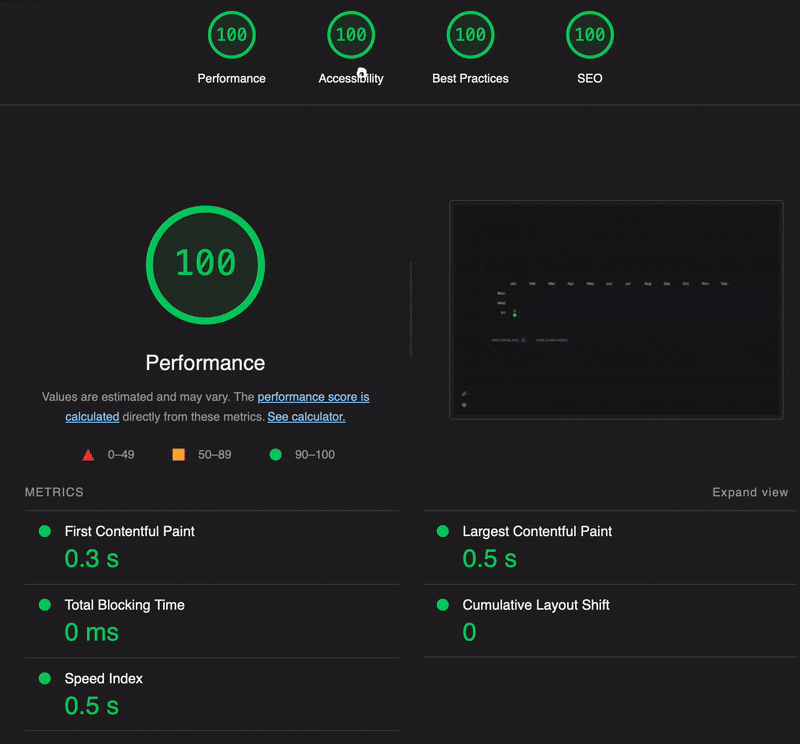
Task: Jump to the Best Practices score gauge
Action: pos(470,35)
